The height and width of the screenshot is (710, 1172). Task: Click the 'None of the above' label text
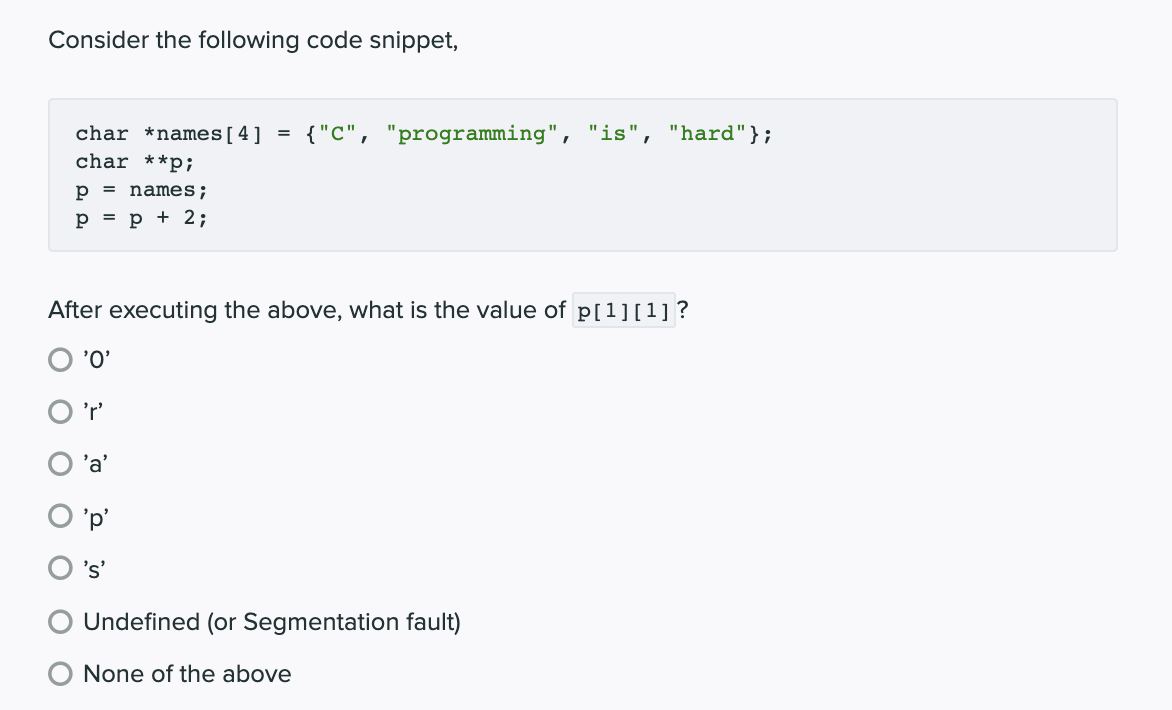[187, 674]
